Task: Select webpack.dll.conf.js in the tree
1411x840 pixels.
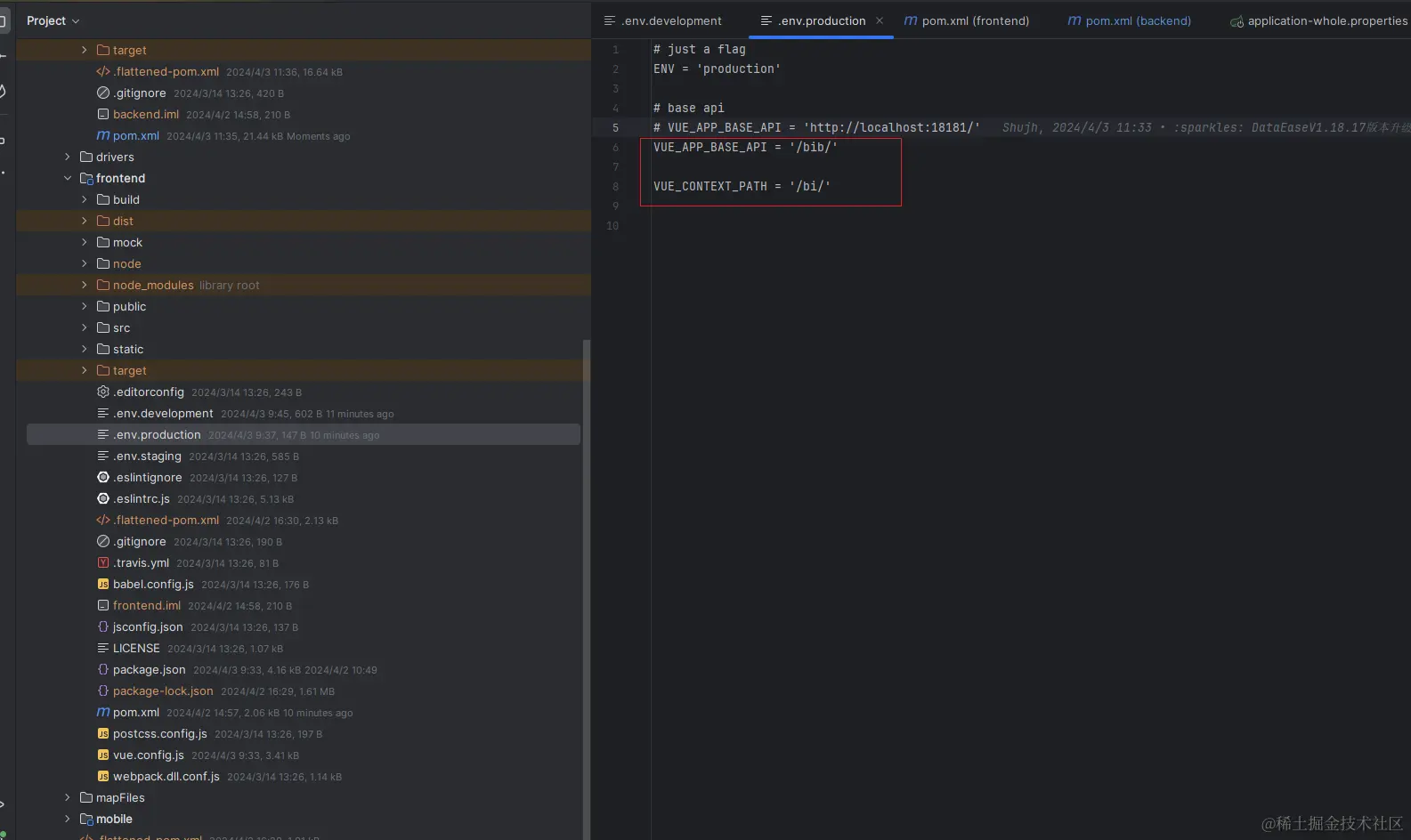Action: pyautogui.click(x=166, y=776)
